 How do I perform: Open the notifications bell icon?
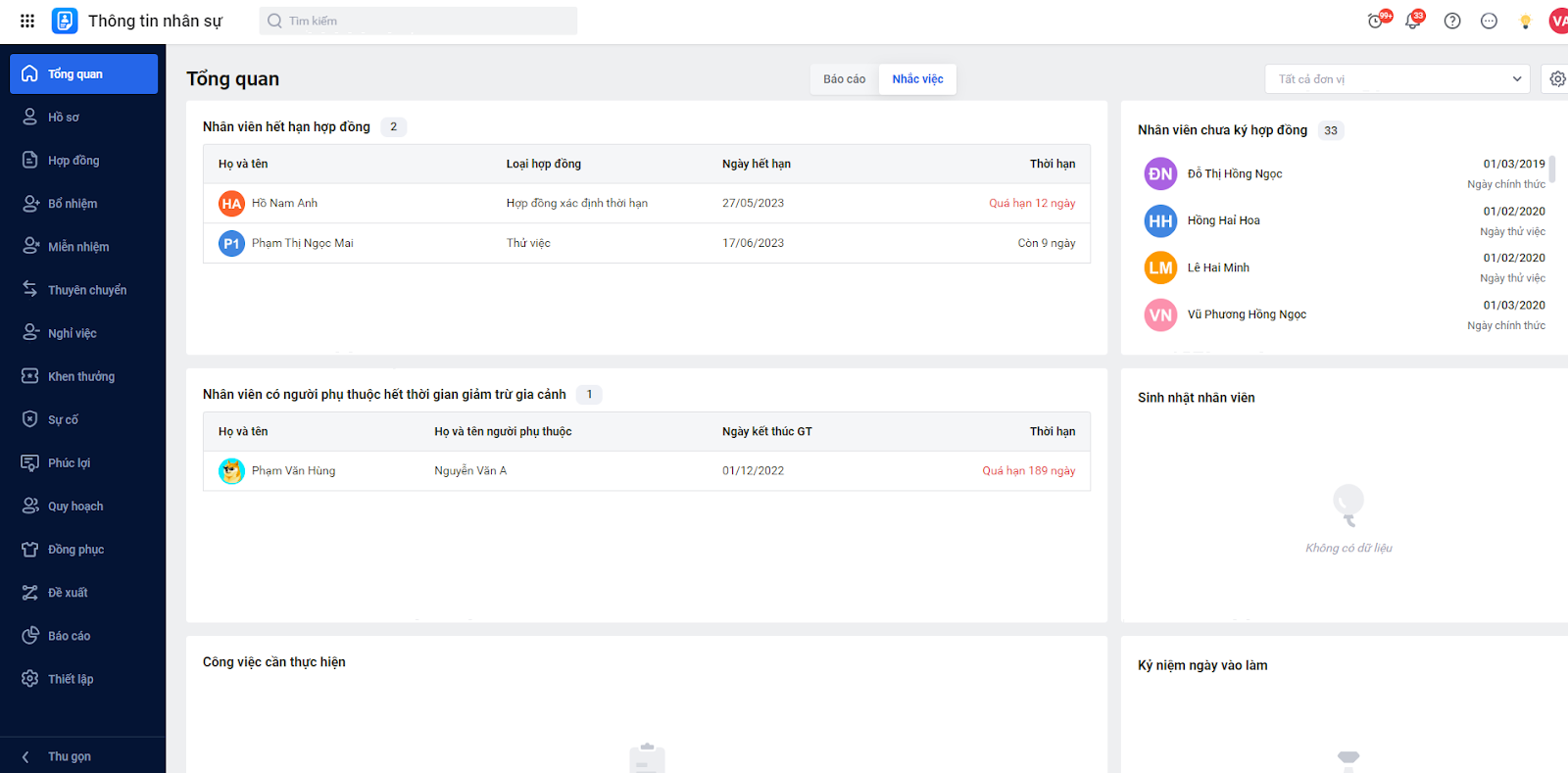[x=1413, y=21]
